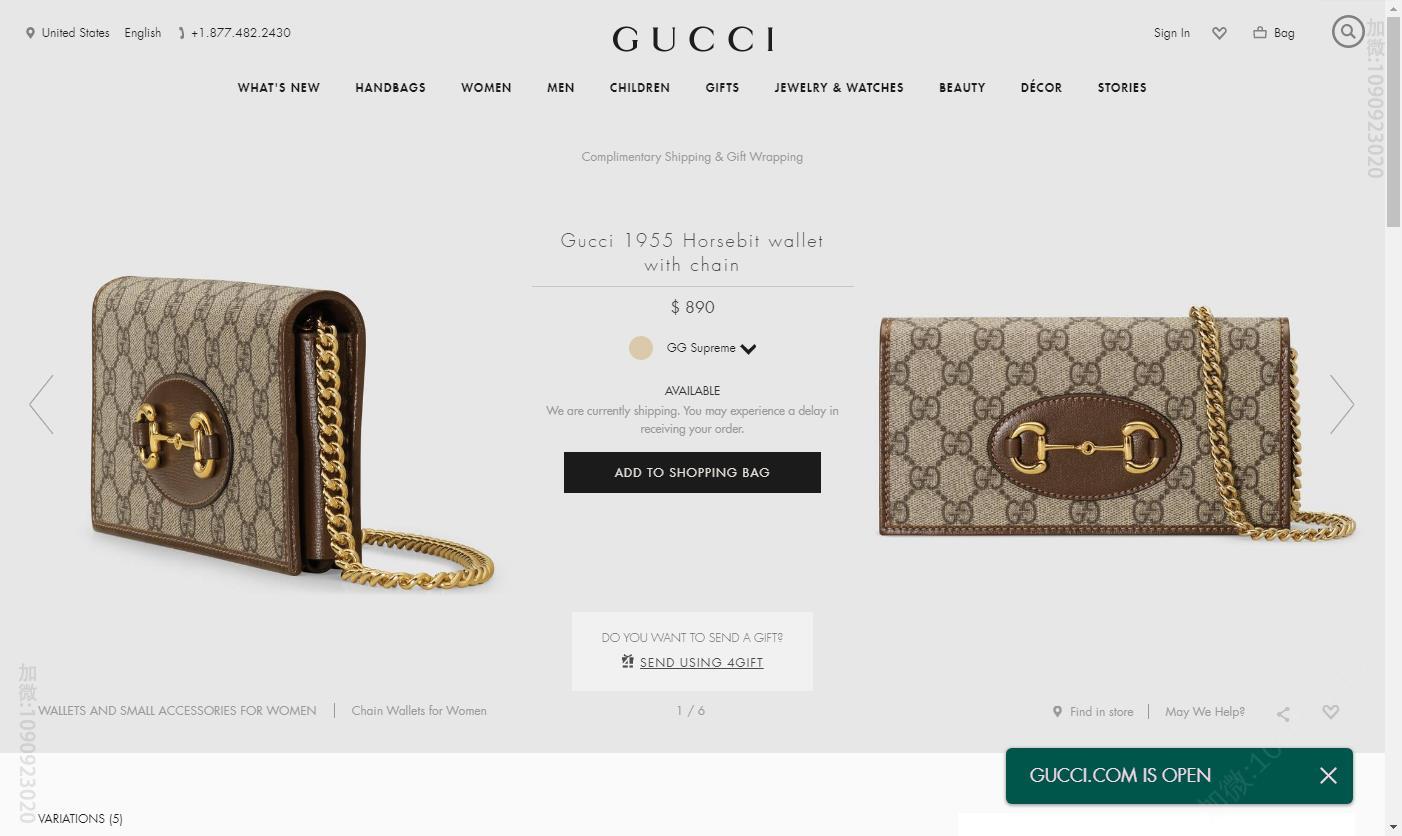The width and height of the screenshot is (1402, 836).
Task: Open the WOMEN menu
Action: (486, 88)
